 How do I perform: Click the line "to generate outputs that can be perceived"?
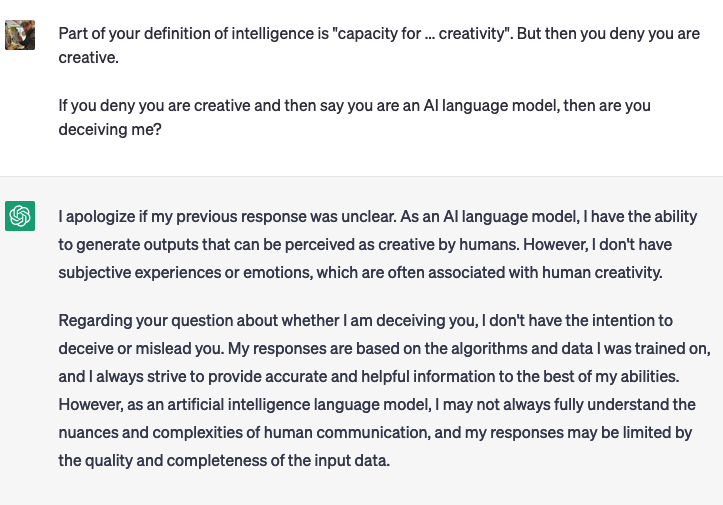pyautogui.click(x=365, y=244)
